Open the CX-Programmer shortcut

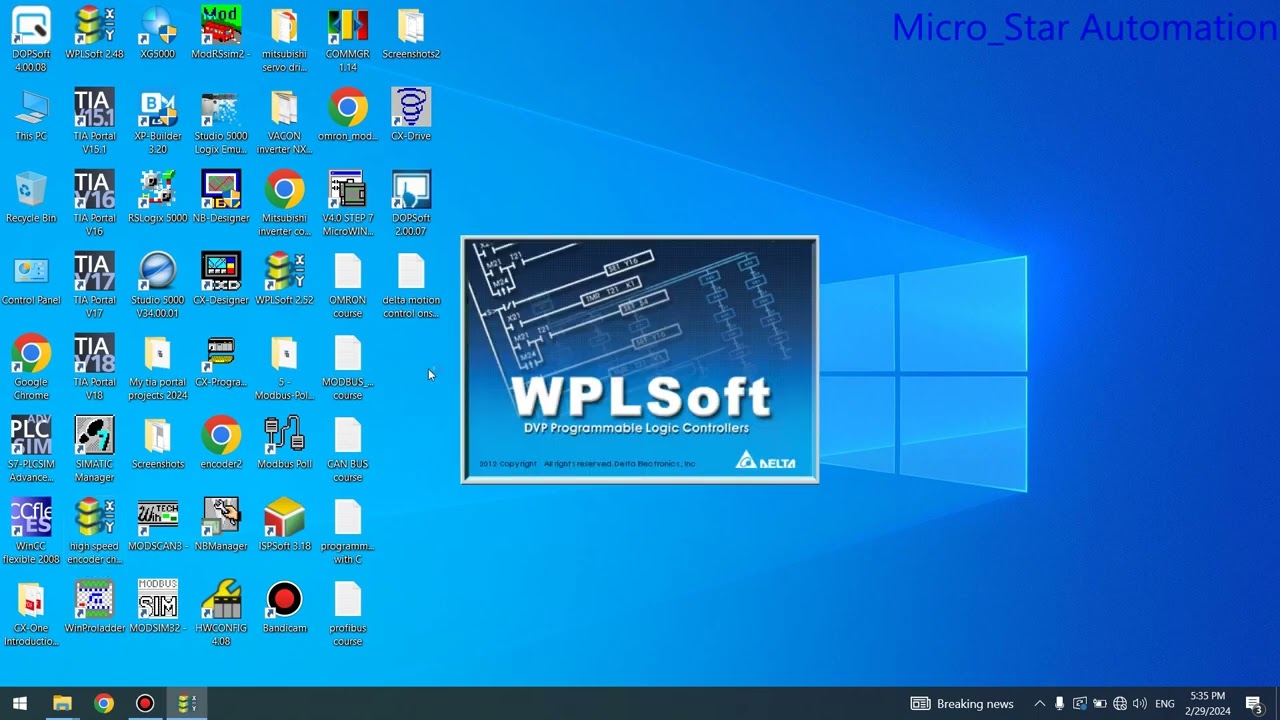click(221, 360)
